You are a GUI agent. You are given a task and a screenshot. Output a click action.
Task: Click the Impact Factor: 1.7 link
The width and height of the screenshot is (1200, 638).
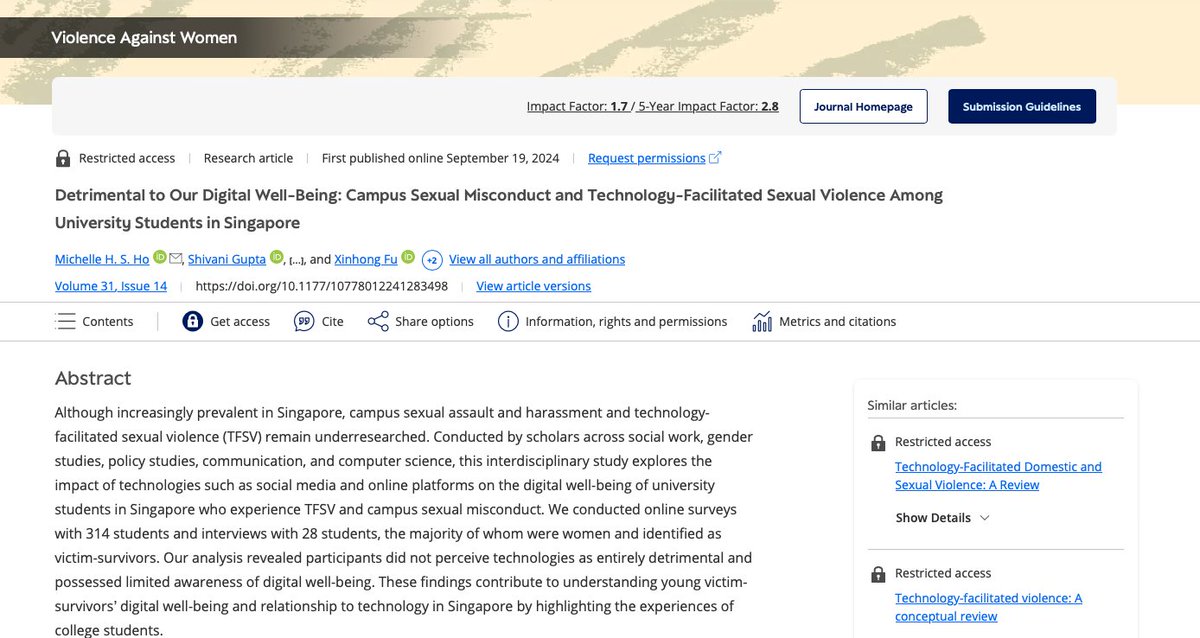(577, 106)
